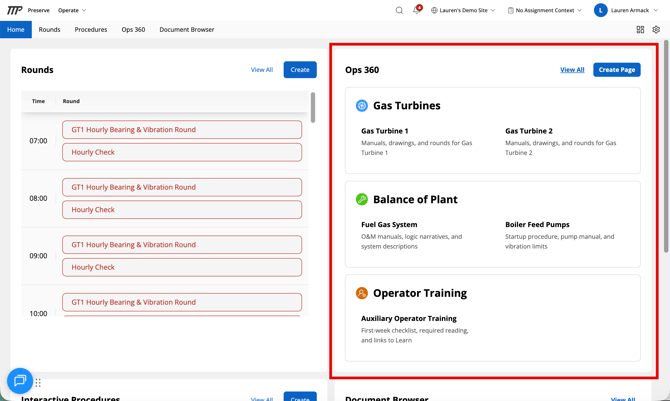Open the 07:00 Hourly Check round
This screenshot has width=670, height=401.
pyautogui.click(x=182, y=152)
